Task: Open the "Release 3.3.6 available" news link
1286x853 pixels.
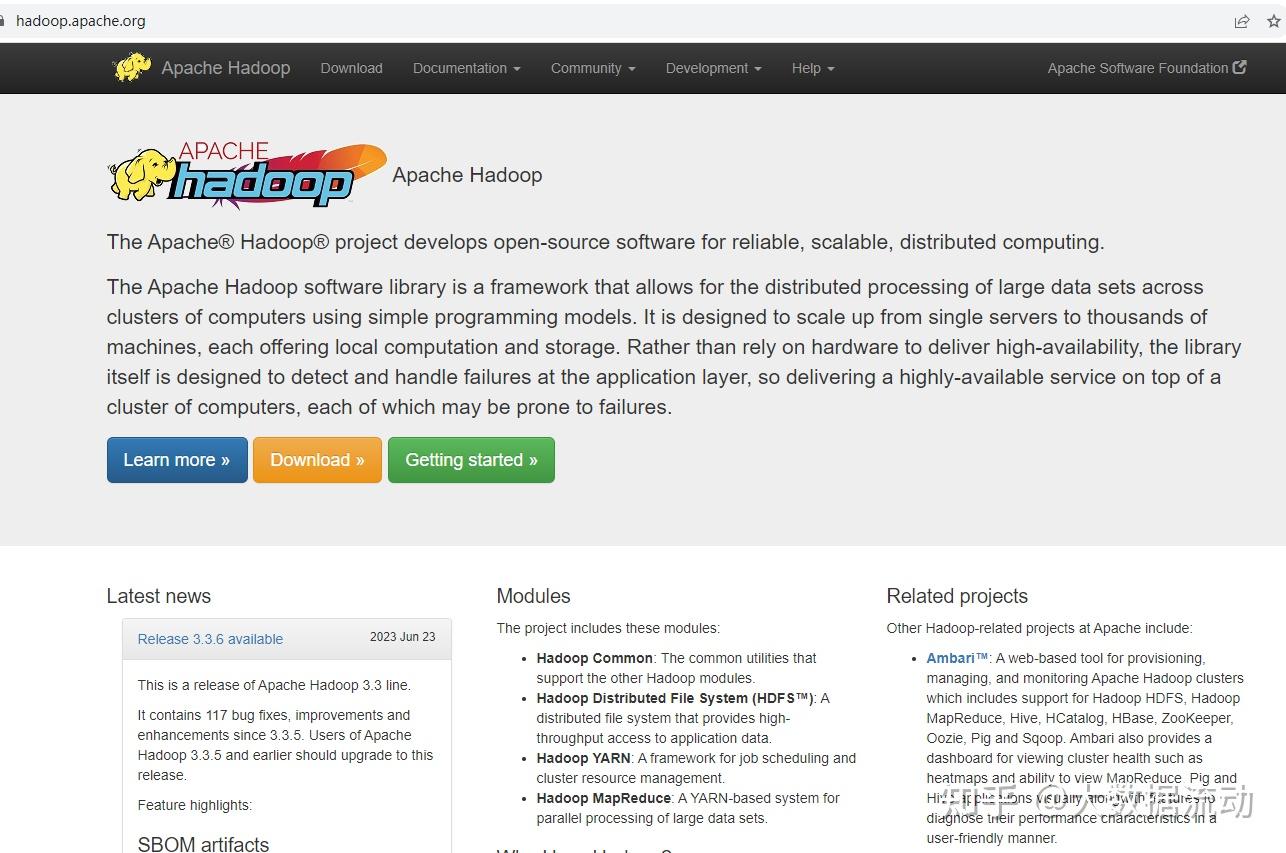Action: (x=209, y=638)
